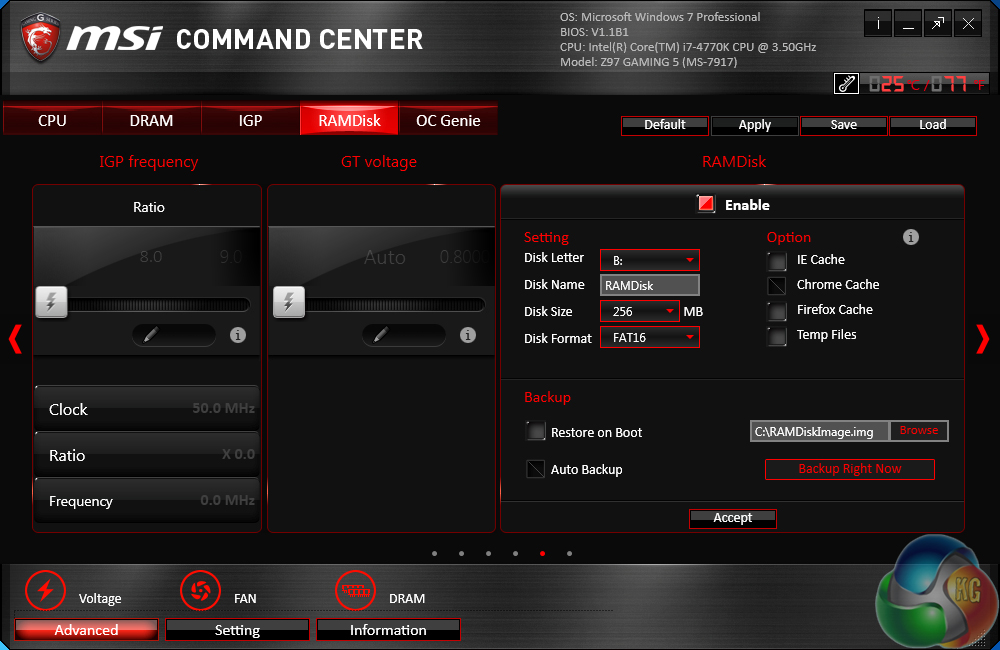Click the MSI dragon shield logo
This screenshot has width=1000, height=650.
[40, 37]
